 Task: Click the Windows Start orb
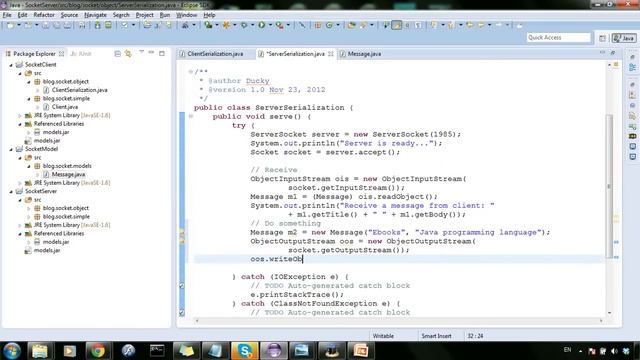tap(11, 351)
